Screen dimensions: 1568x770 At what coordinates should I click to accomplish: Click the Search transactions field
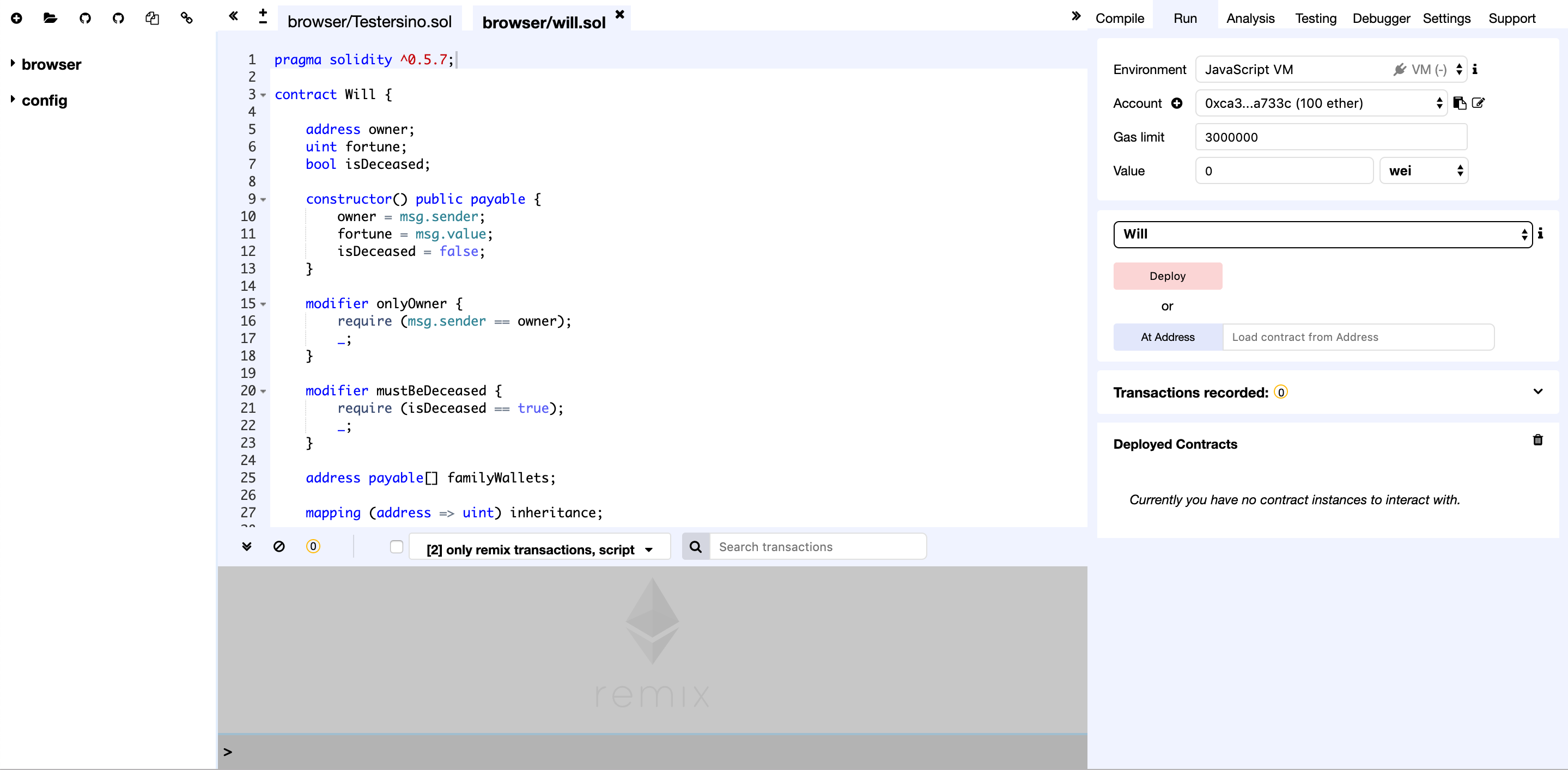tap(817, 547)
